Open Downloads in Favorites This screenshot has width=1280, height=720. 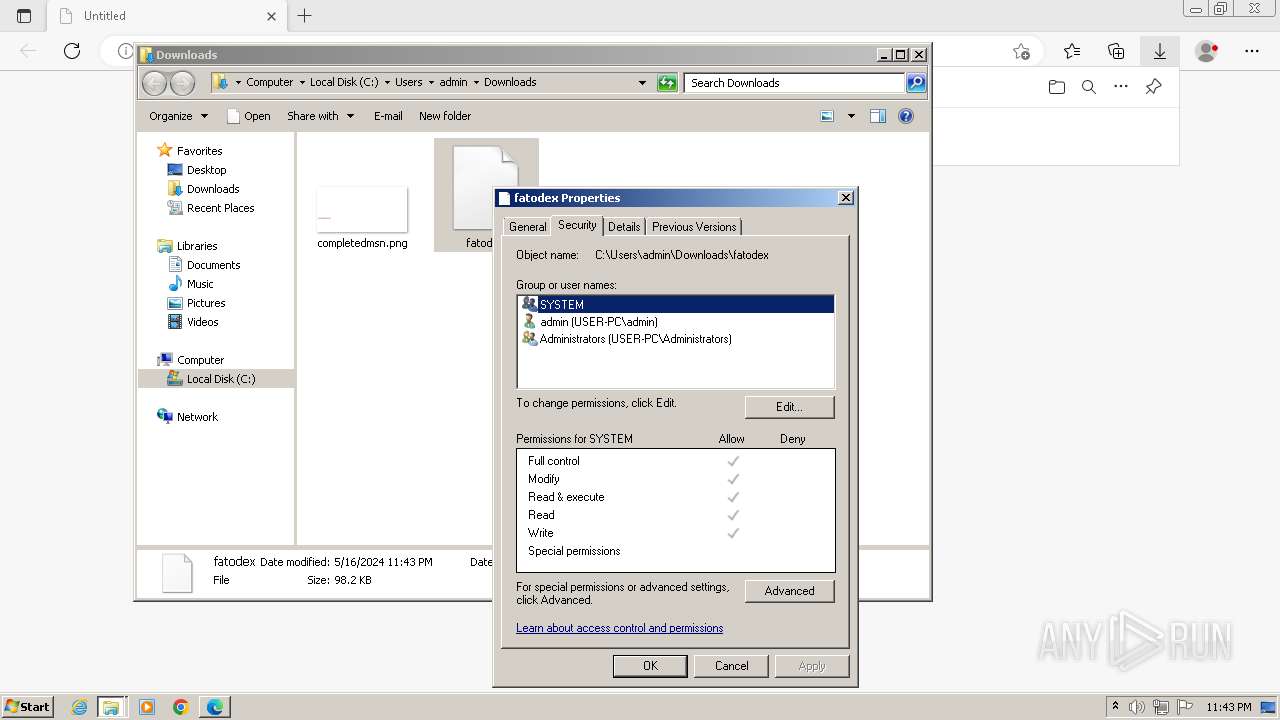213,189
